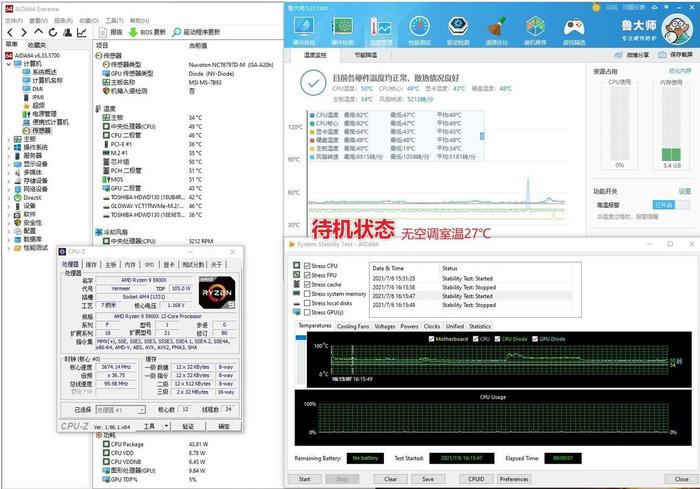Expand 操作系统 node in AIDA64 tree
Image resolution: width=700 pixels, height=489 pixels.
[x=8, y=148]
